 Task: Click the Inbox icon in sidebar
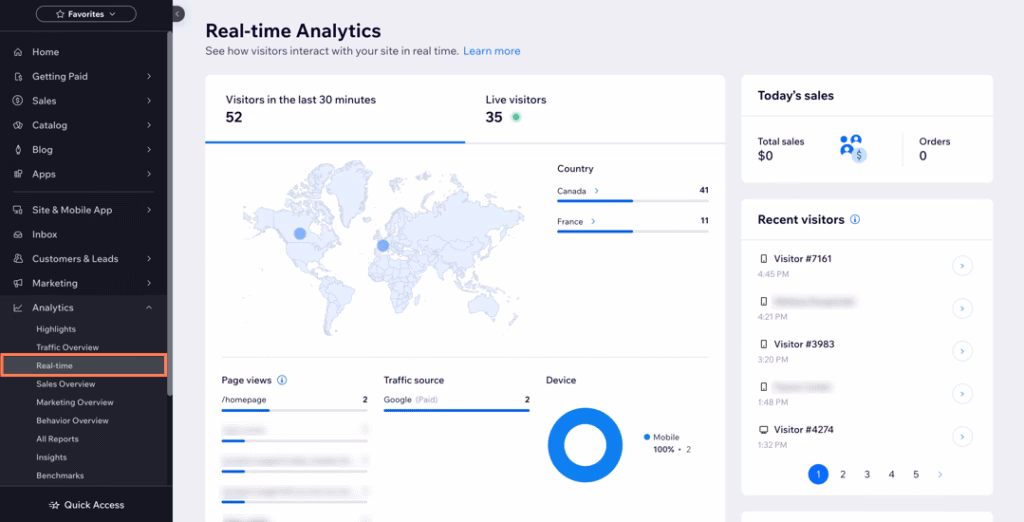(x=18, y=234)
